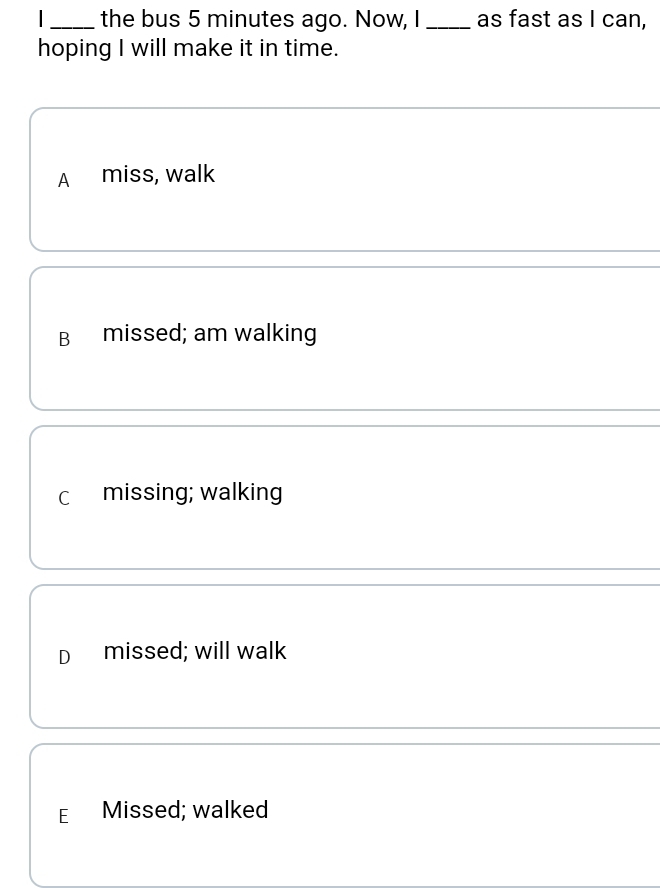The height and width of the screenshot is (888, 660).
Task: Click the letter C label
Action: tap(64, 498)
